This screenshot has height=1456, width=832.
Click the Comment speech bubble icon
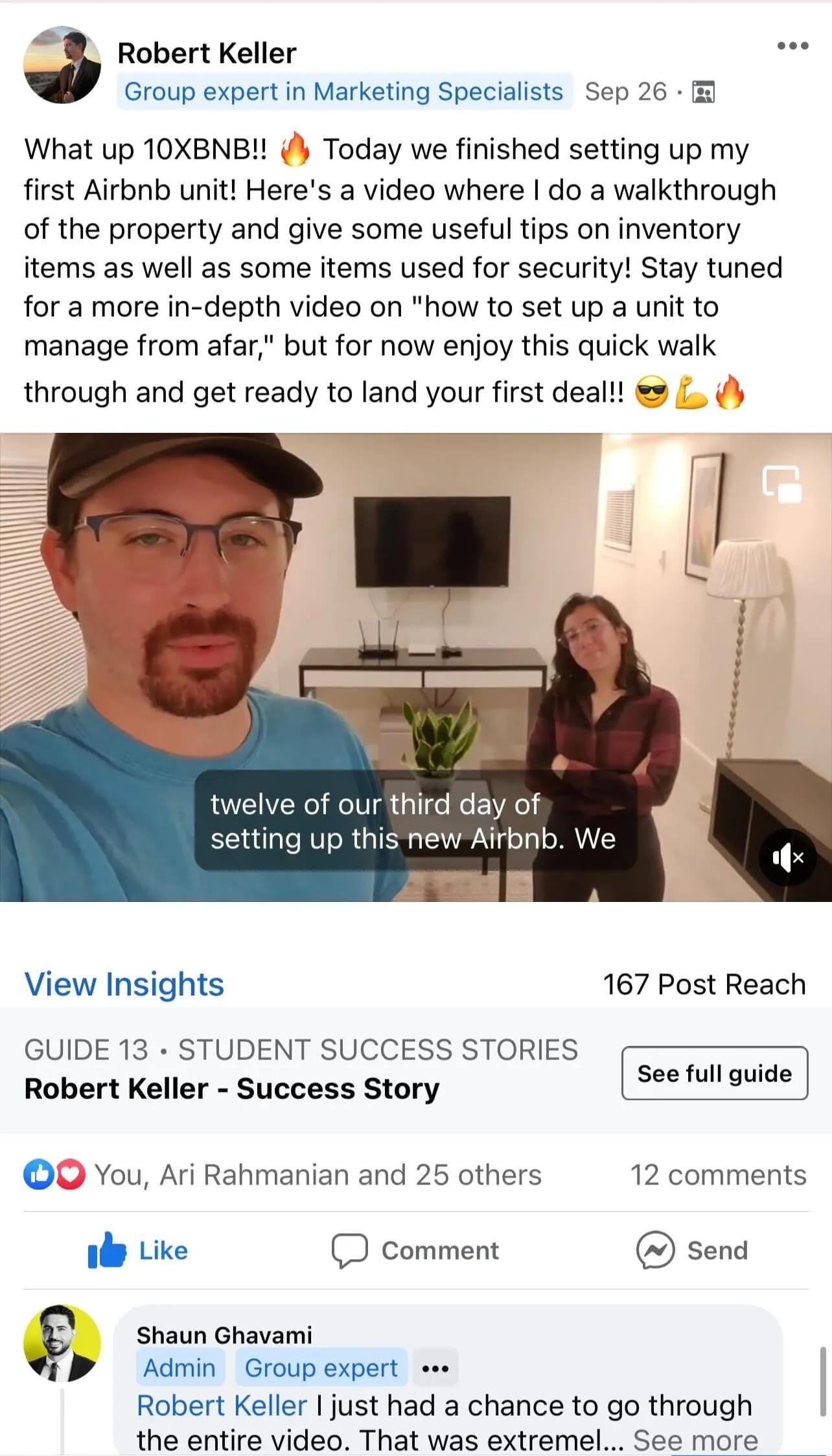pyautogui.click(x=350, y=1250)
